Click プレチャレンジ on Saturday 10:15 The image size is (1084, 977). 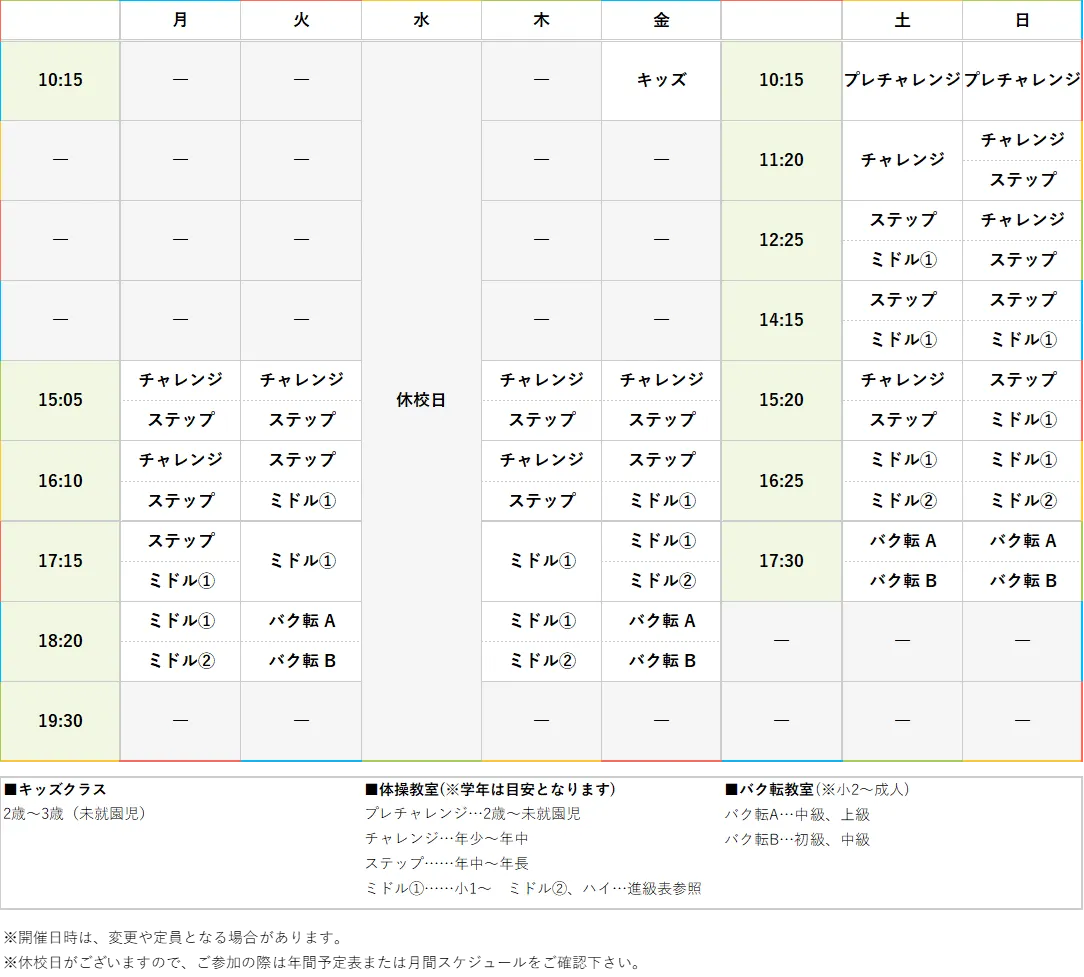tap(901, 80)
